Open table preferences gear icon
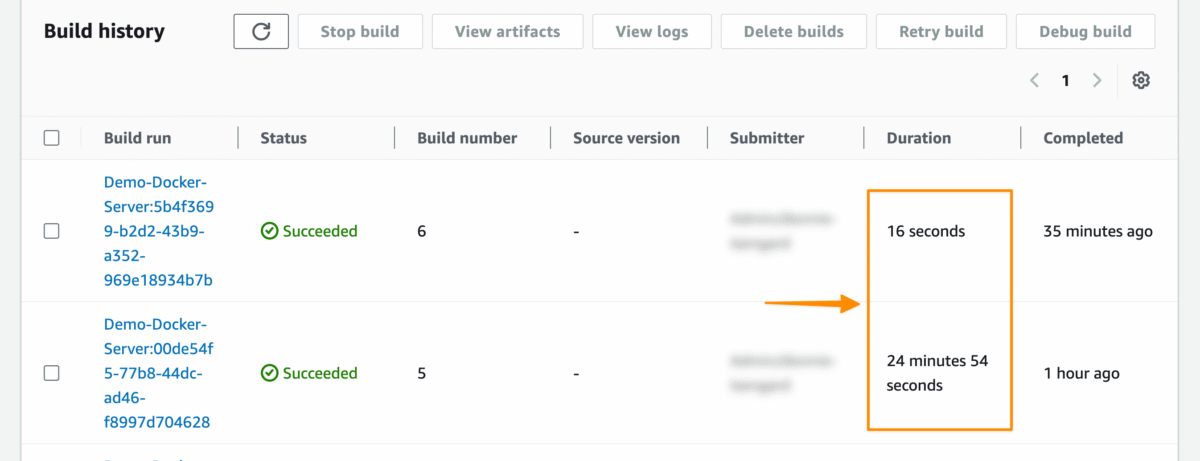The image size is (1200, 461). (1141, 81)
